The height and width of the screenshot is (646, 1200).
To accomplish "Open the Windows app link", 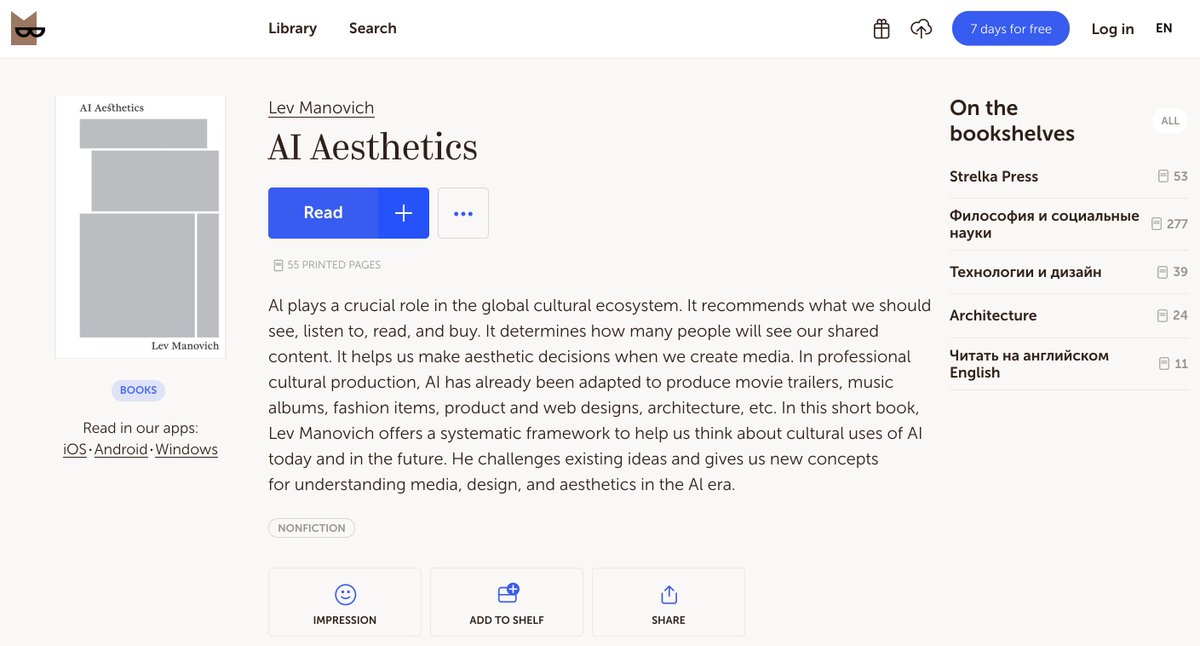I will (x=187, y=450).
